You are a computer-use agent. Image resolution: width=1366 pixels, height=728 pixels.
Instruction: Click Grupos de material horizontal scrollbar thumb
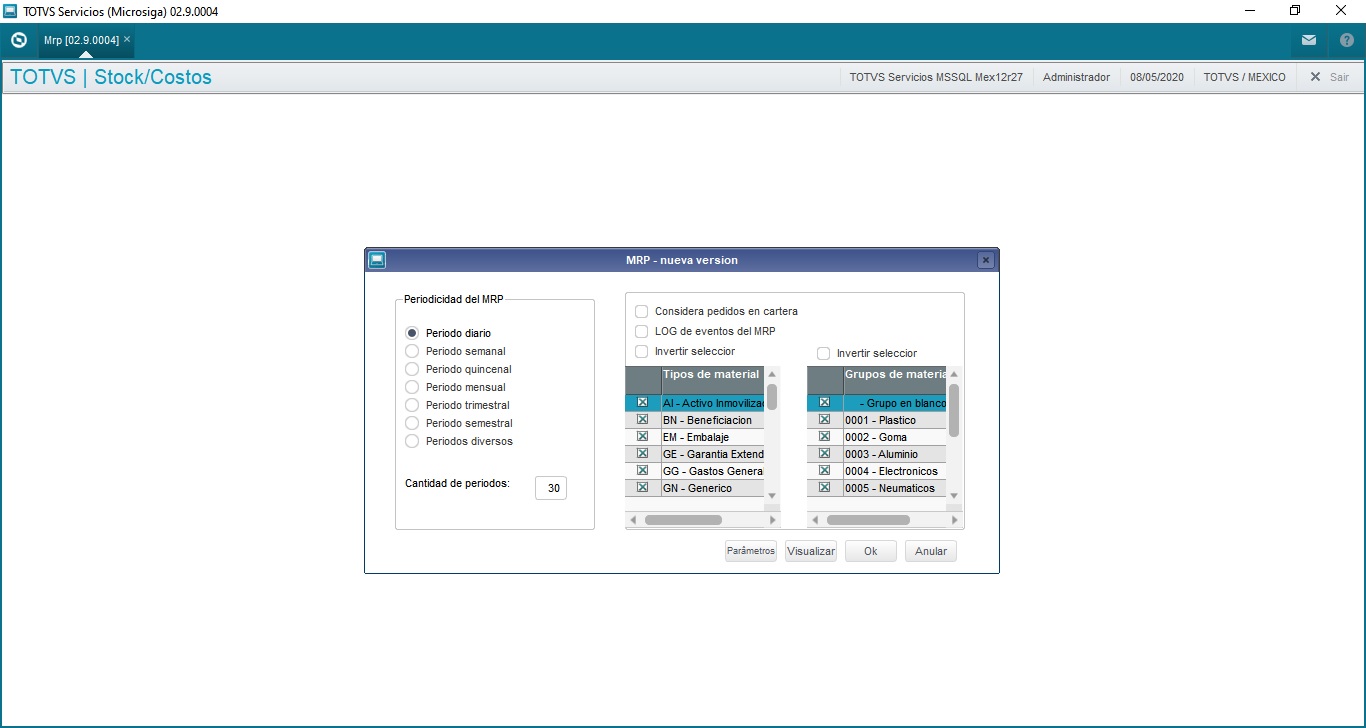click(868, 520)
